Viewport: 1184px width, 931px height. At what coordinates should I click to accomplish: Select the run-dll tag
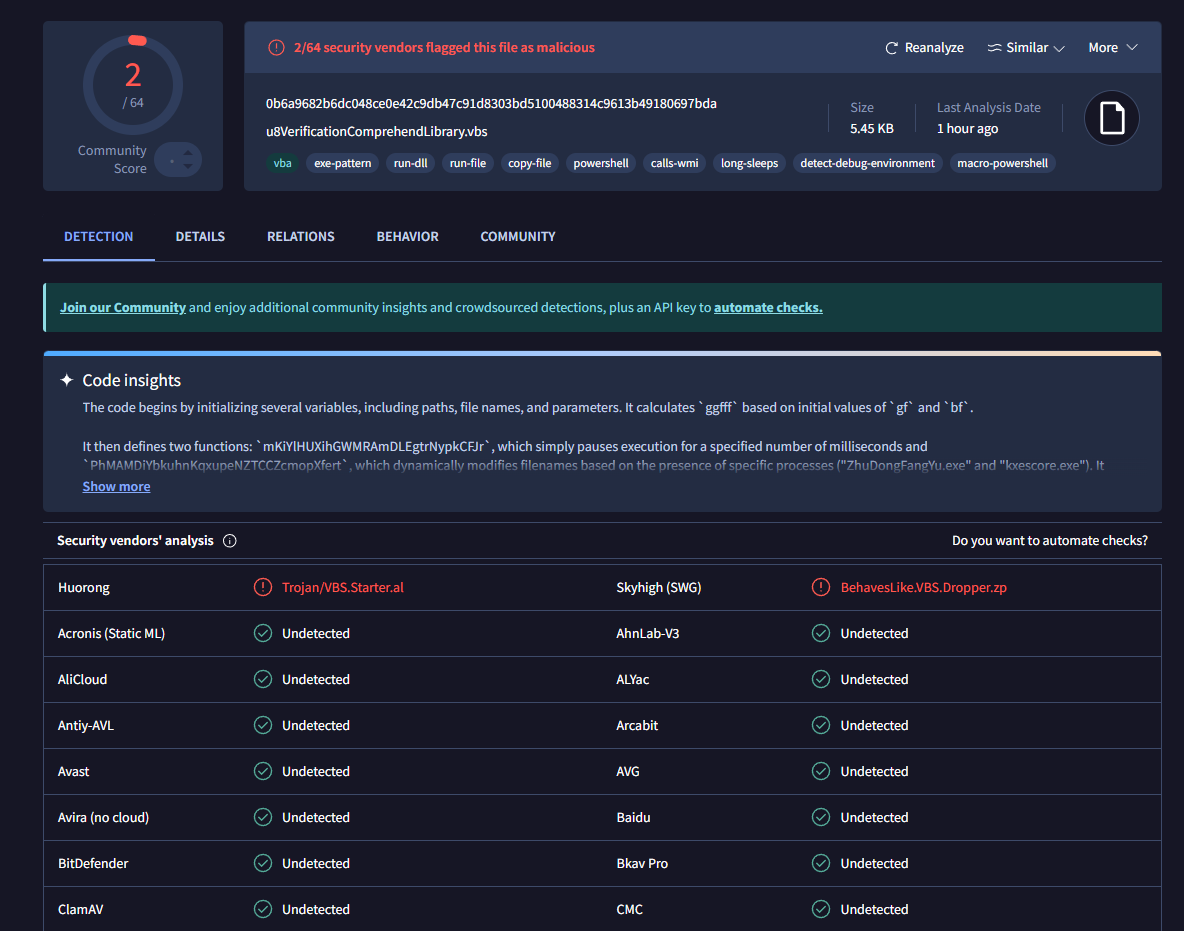(x=411, y=163)
